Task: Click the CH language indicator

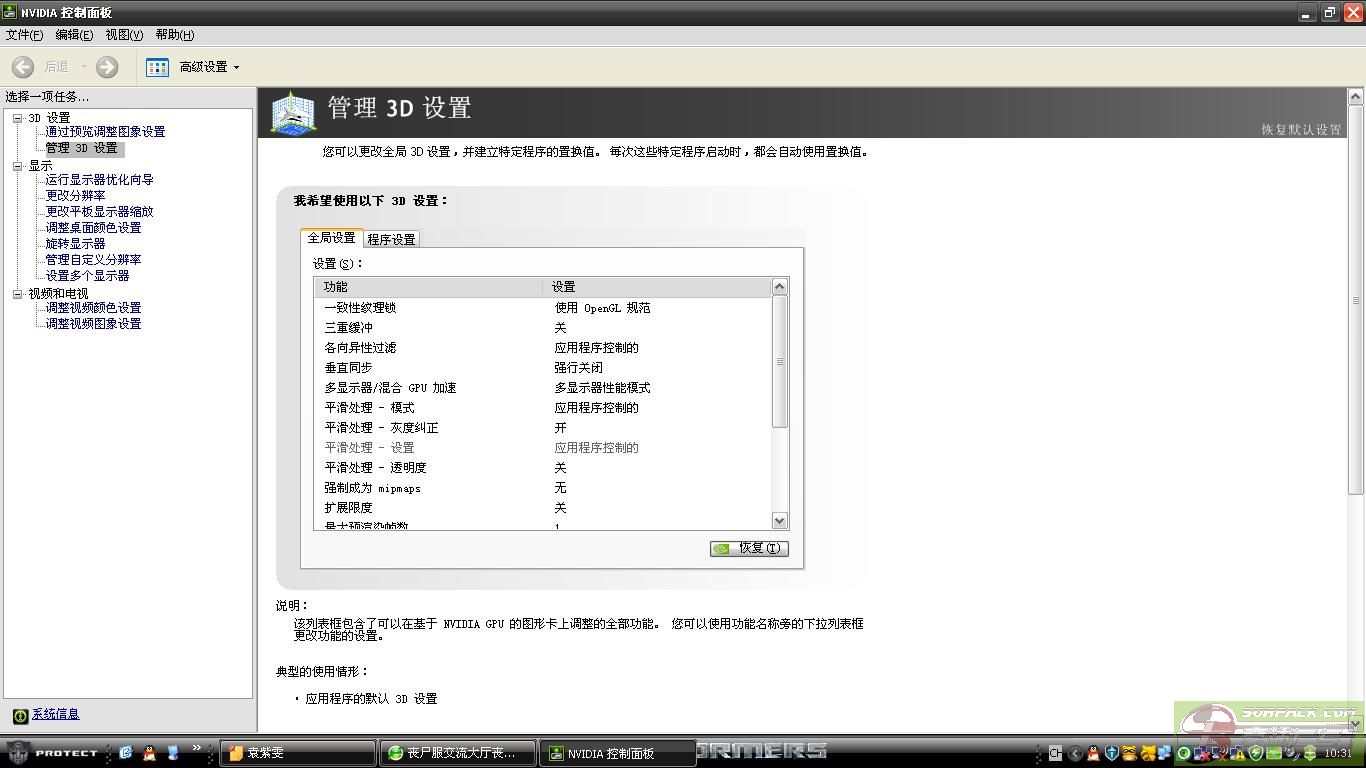Action: click(1055, 753)
